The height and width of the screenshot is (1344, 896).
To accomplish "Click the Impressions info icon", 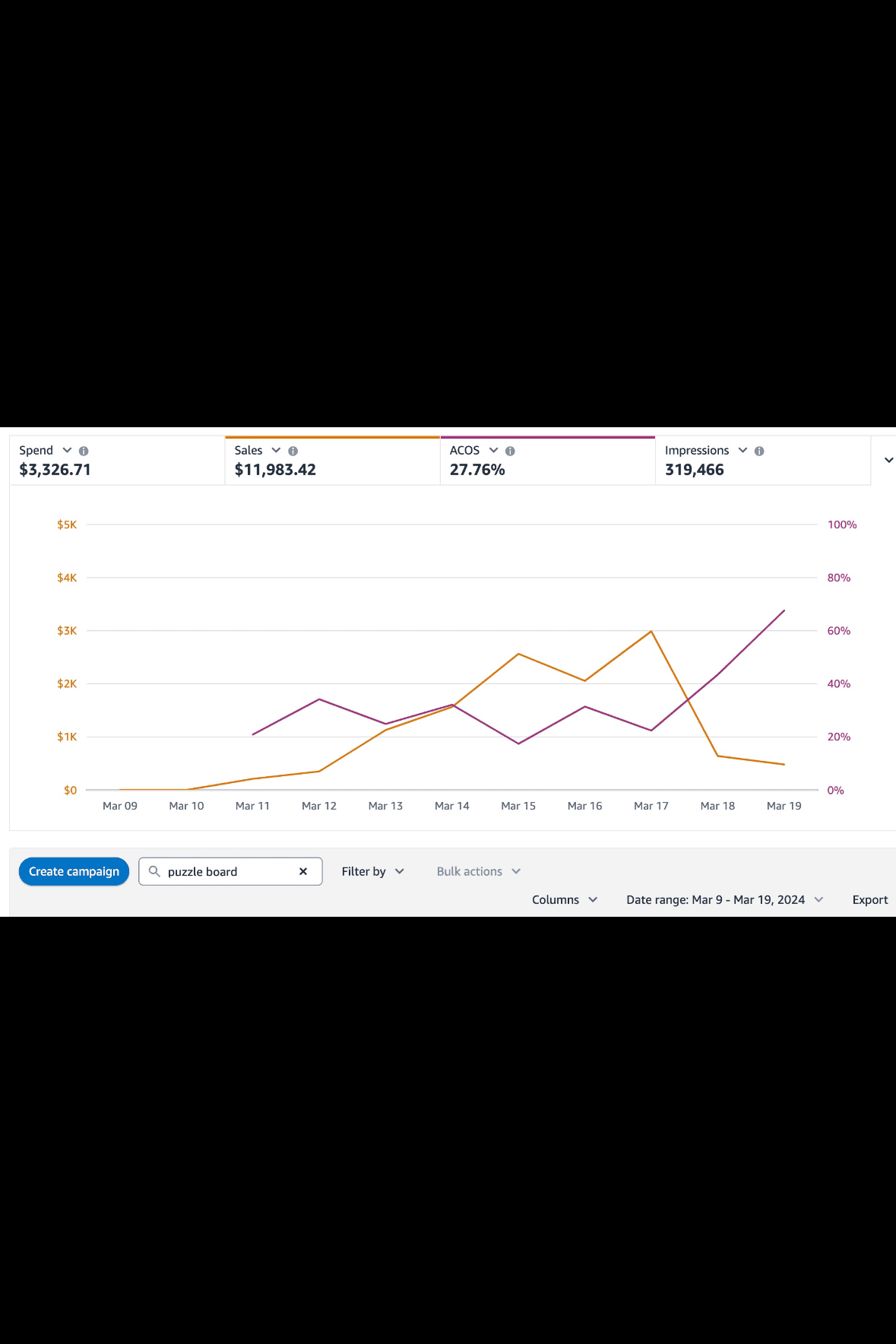I will [759, 451].
